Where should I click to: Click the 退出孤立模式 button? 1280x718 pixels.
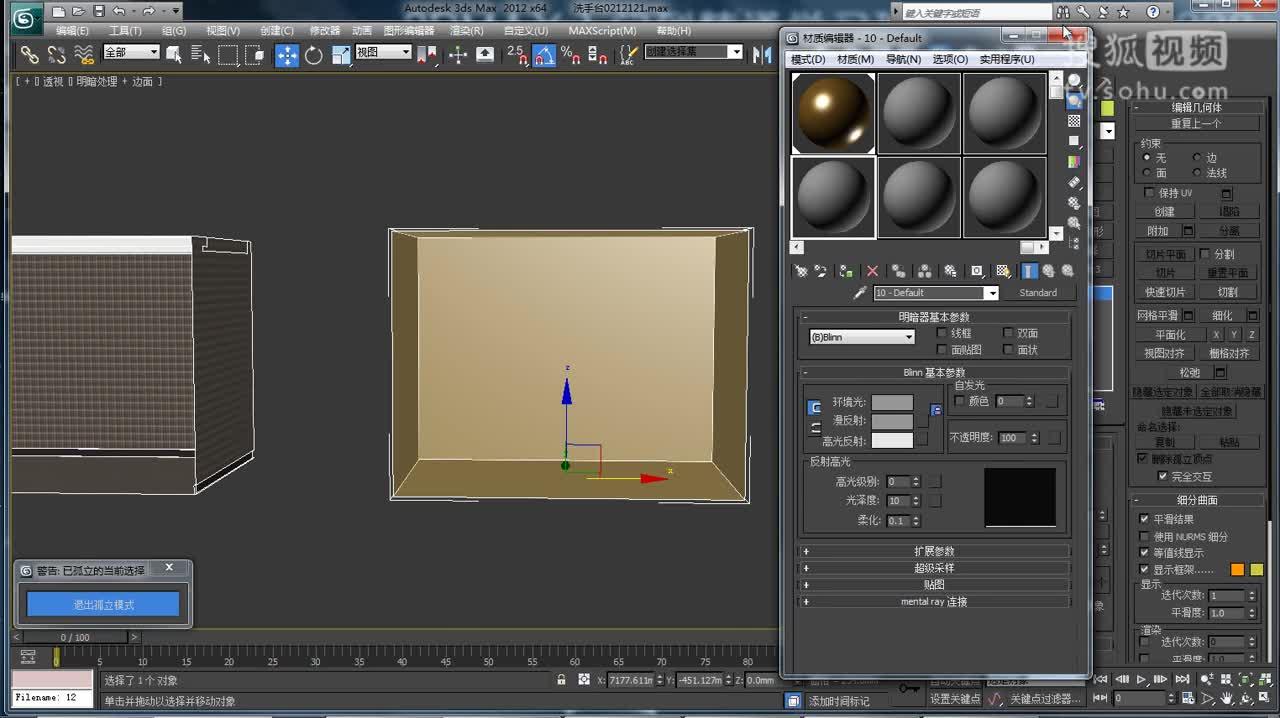(103, 604)
